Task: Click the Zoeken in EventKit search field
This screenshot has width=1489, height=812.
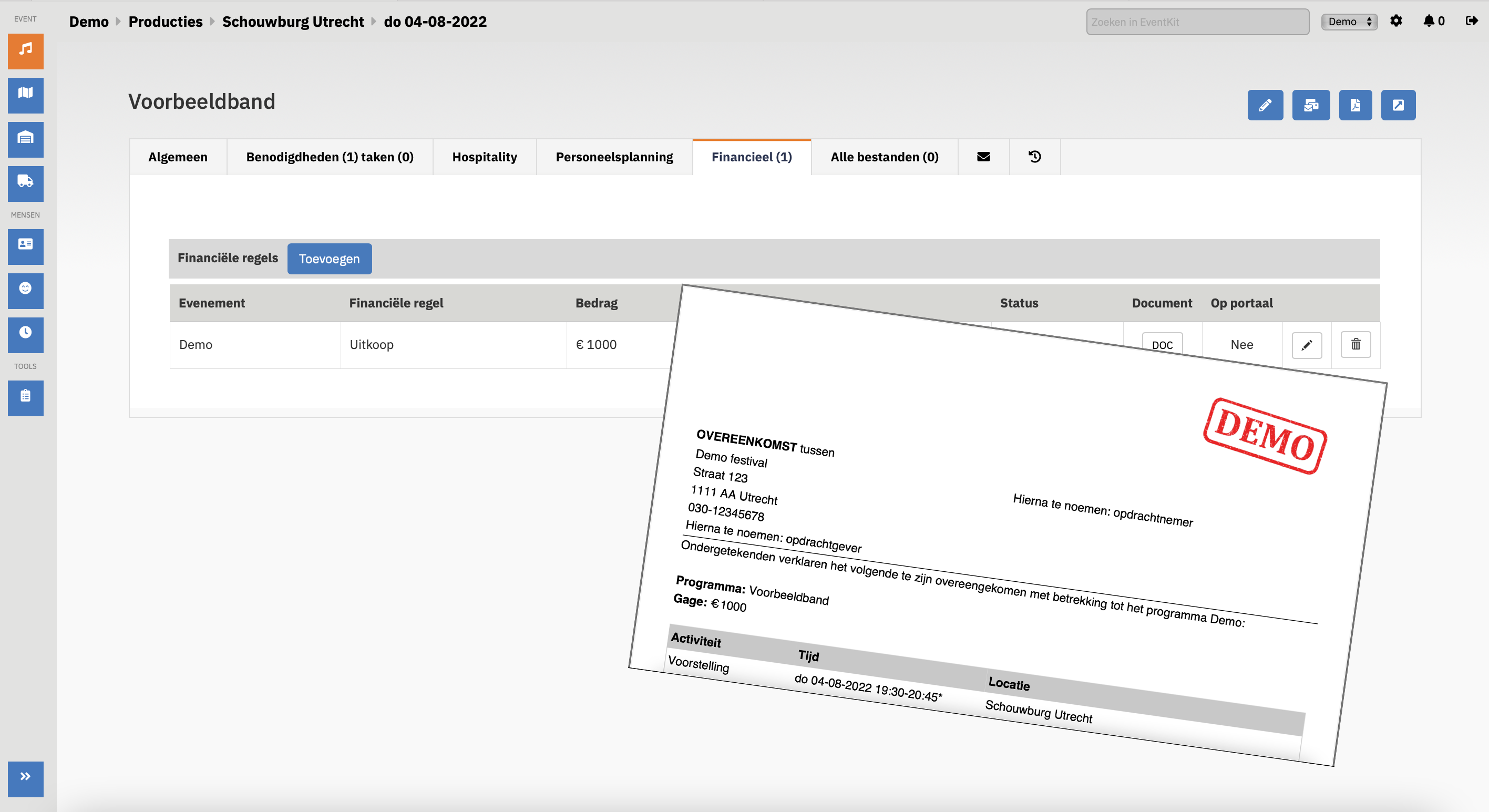Action: click(x=1197, y=22)
